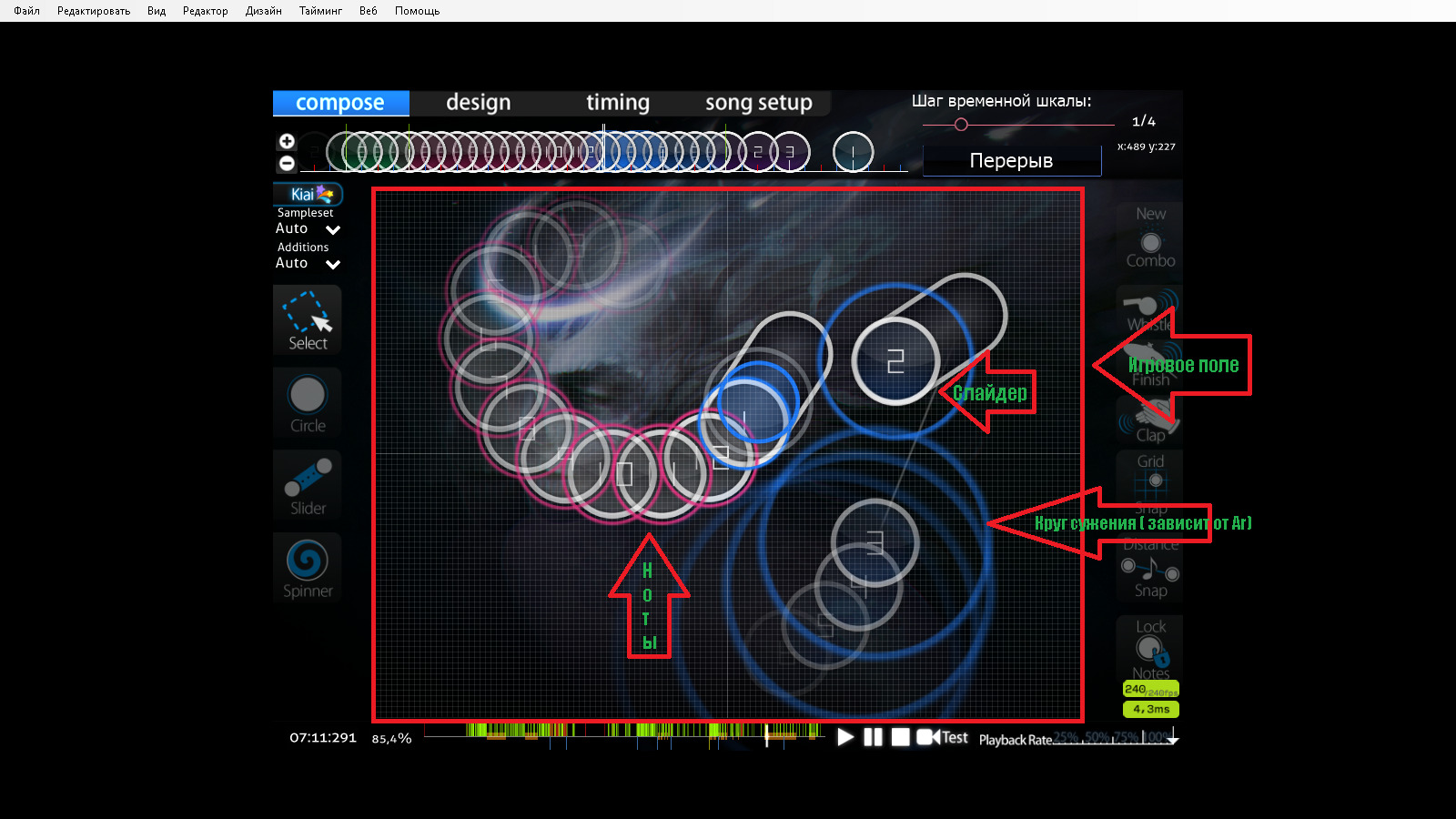Adjust the beat snap divisor slider
Screen dimensions: 1456x819
click(x=961, y=125)
